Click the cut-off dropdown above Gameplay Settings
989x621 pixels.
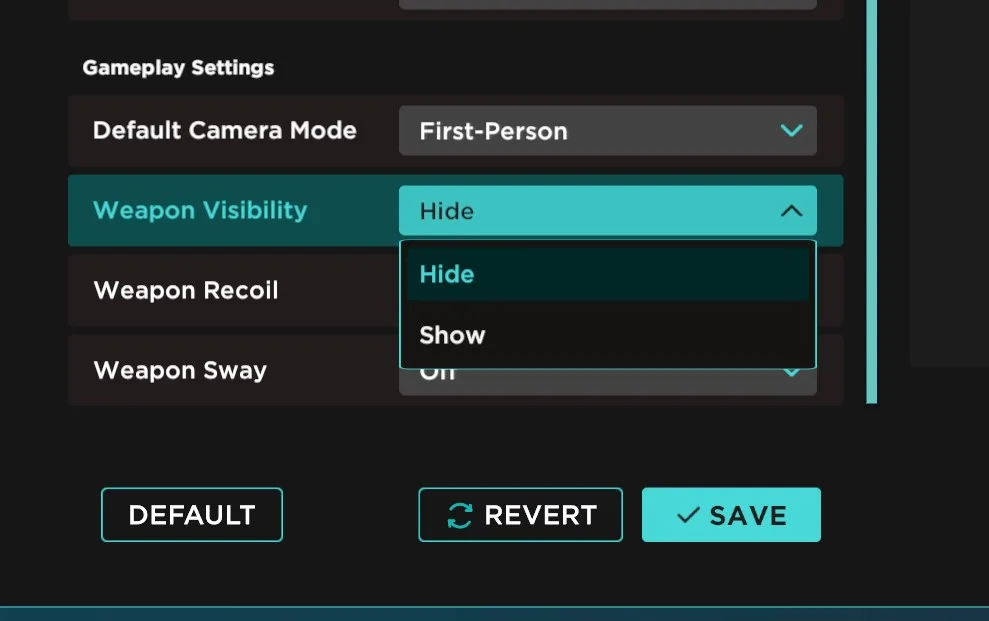click(x=606, y=4)
